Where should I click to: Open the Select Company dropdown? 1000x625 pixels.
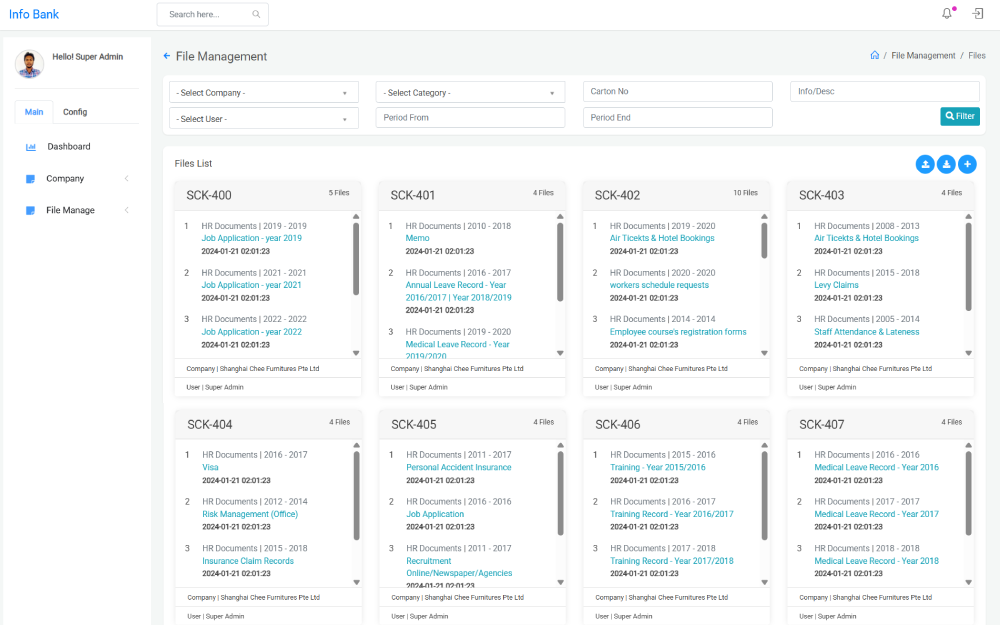pos(263,91)
